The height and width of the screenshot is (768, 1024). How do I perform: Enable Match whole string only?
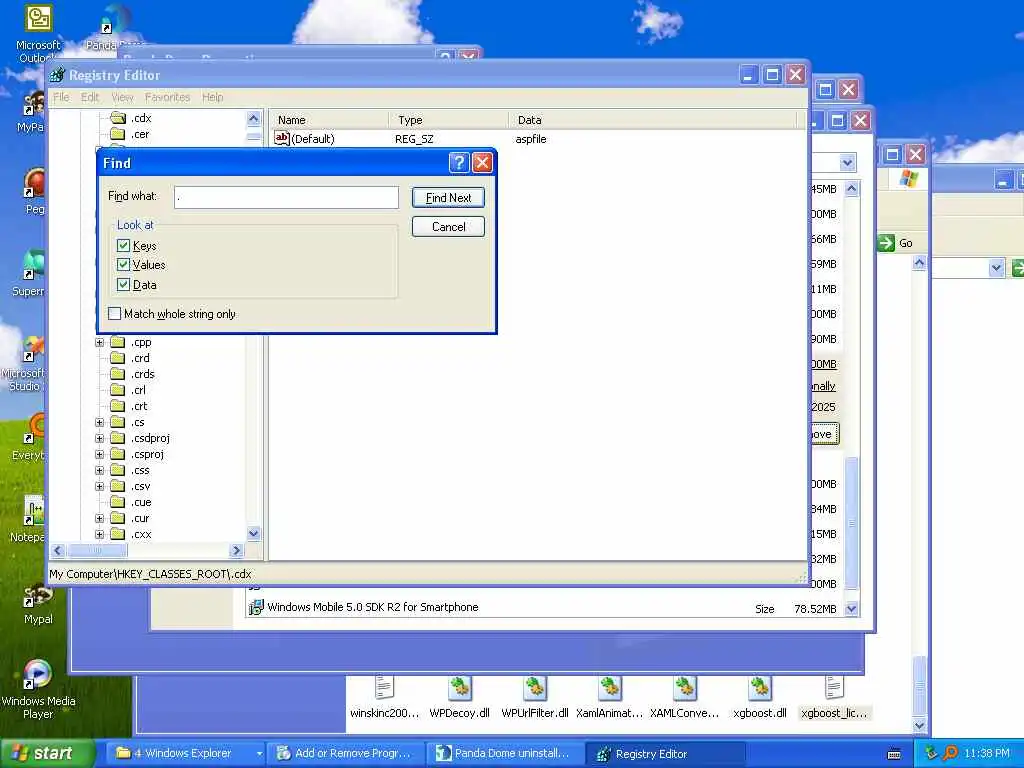click(115, 313)
